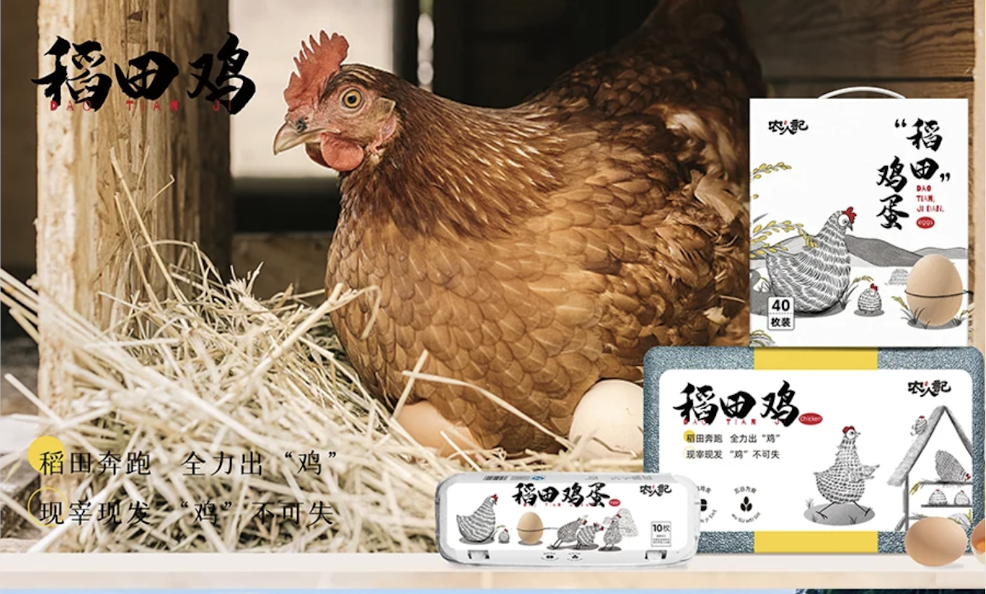This screenshot has height=594, width=986.
Task: Click the large 稻田鸡 calligraphy title
Action: tap(143, 73)
